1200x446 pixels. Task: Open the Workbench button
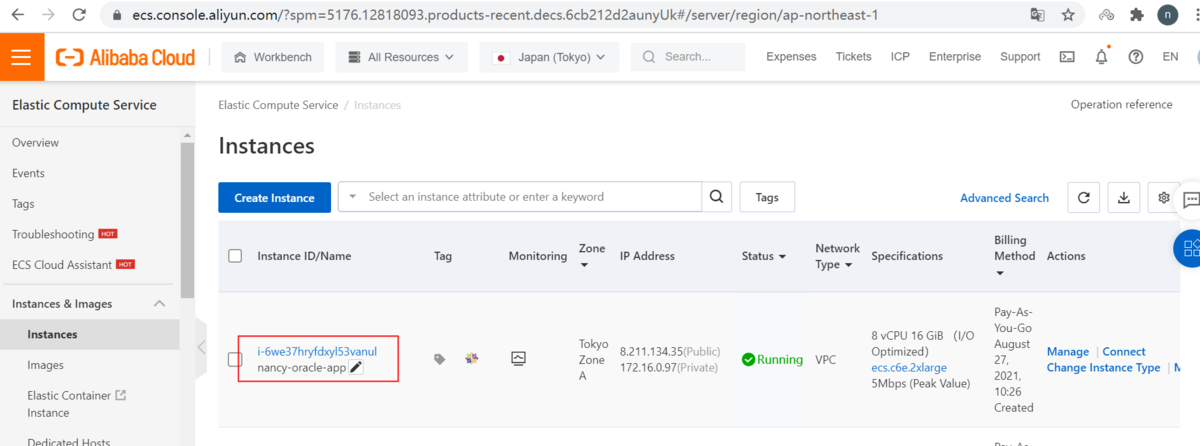[273, 57]
